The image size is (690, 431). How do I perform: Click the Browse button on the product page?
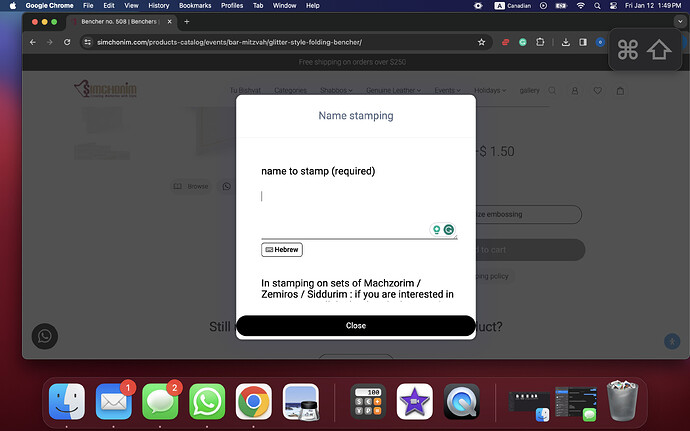pos(191,186)
